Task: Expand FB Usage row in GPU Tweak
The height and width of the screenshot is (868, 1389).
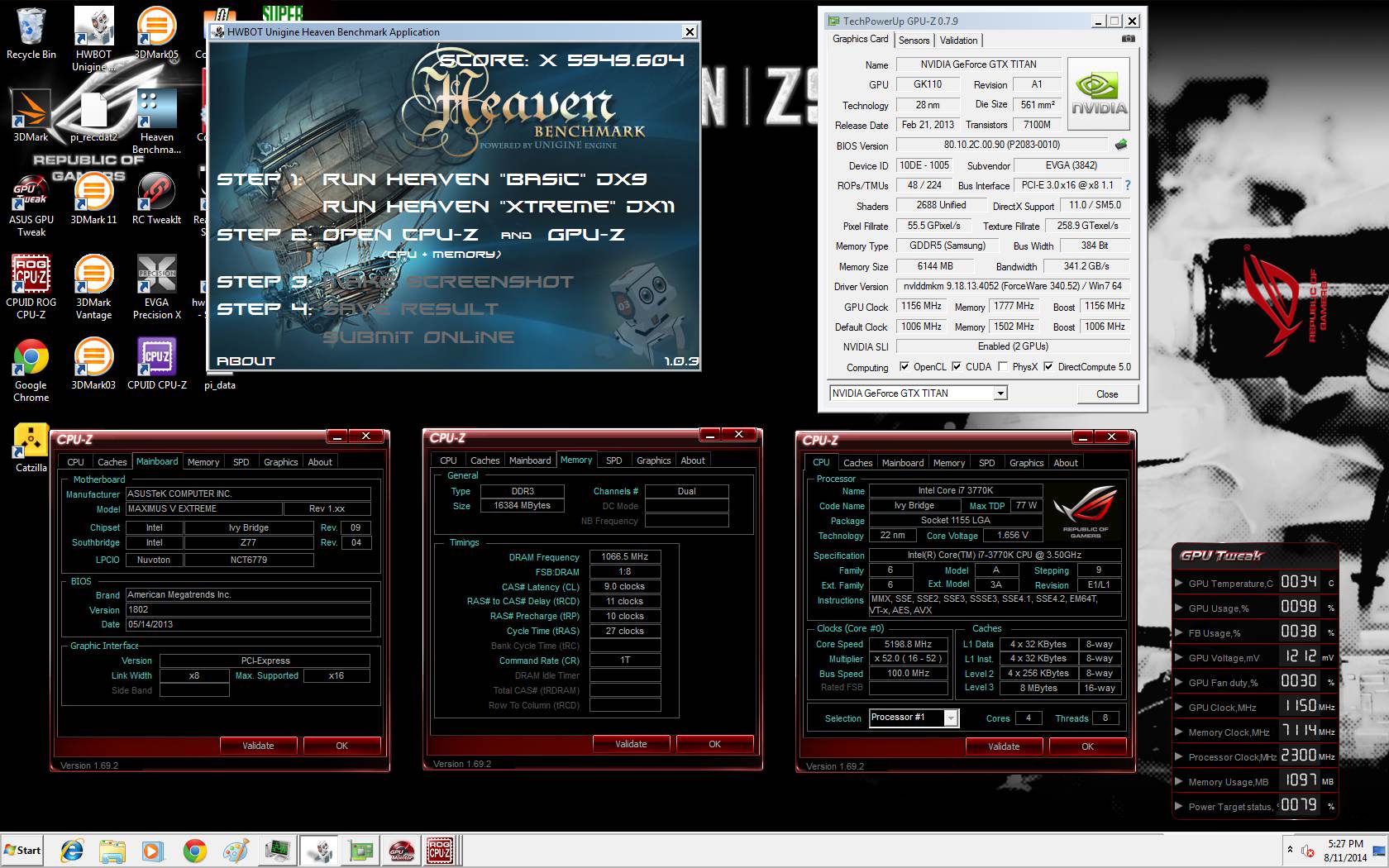Action: click(1179, 632)
